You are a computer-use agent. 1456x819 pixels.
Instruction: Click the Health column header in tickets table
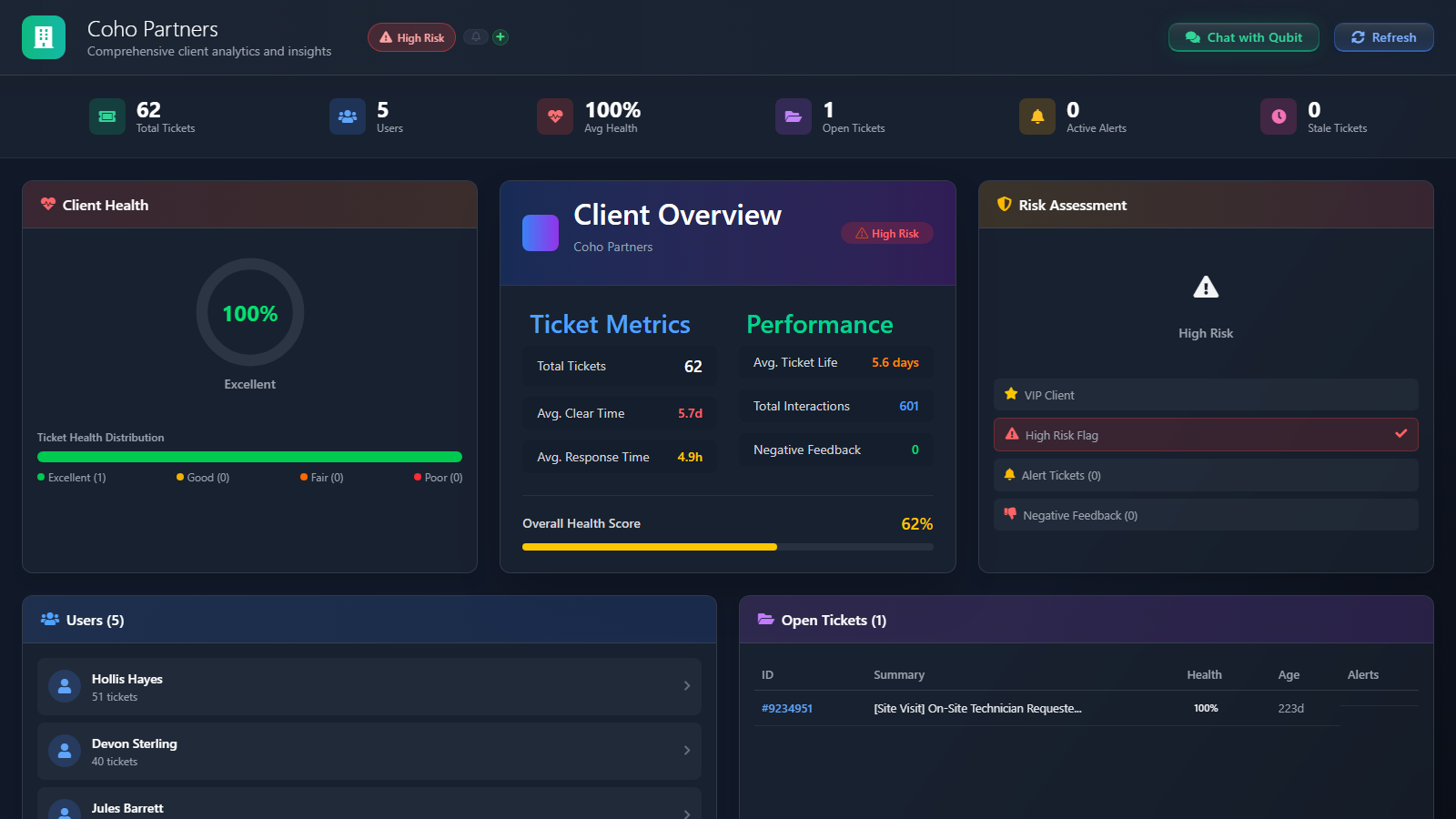pos(1204,674)
